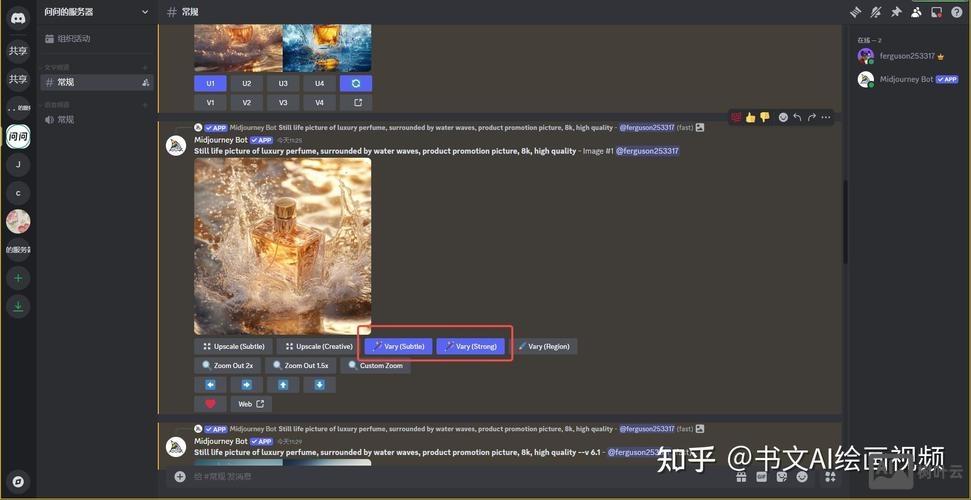Open attachment plus menu in message box
Image resolution: width=971 pixels, height=500 pixels.
(x=180, y=477)
